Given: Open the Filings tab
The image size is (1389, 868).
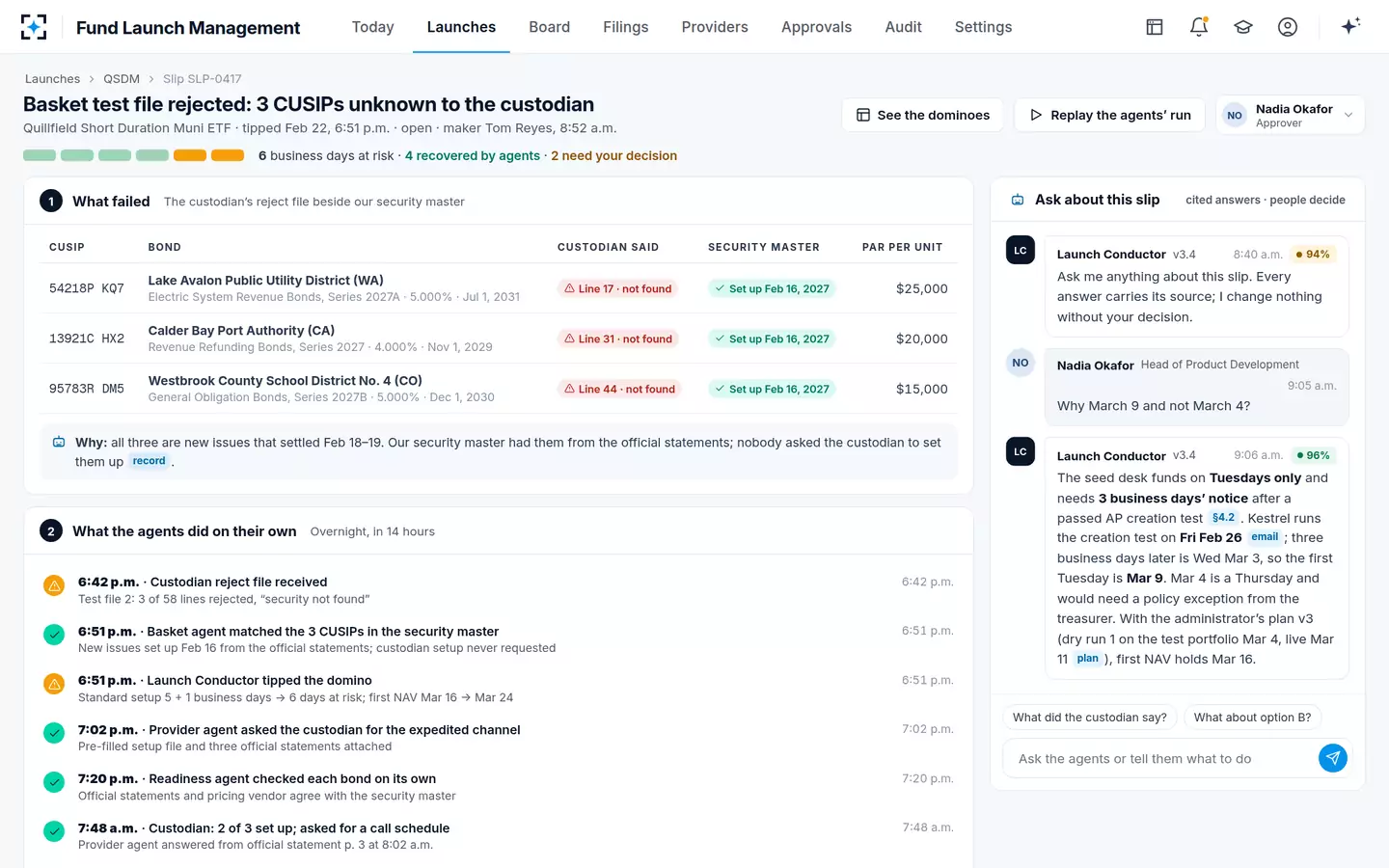Looking at the screenshot, I should 625,27.
